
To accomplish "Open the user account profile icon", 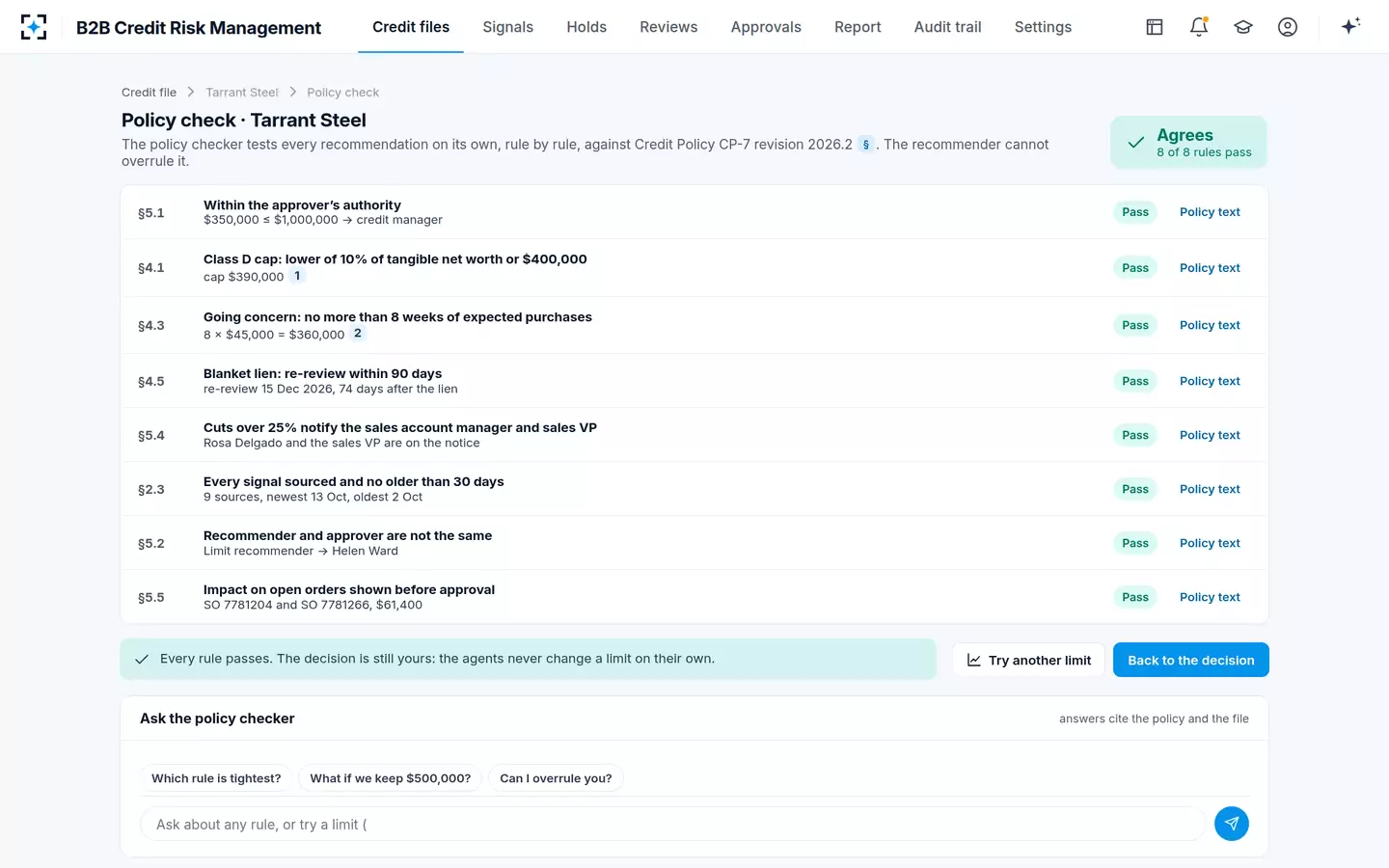I will (1288, 27).
